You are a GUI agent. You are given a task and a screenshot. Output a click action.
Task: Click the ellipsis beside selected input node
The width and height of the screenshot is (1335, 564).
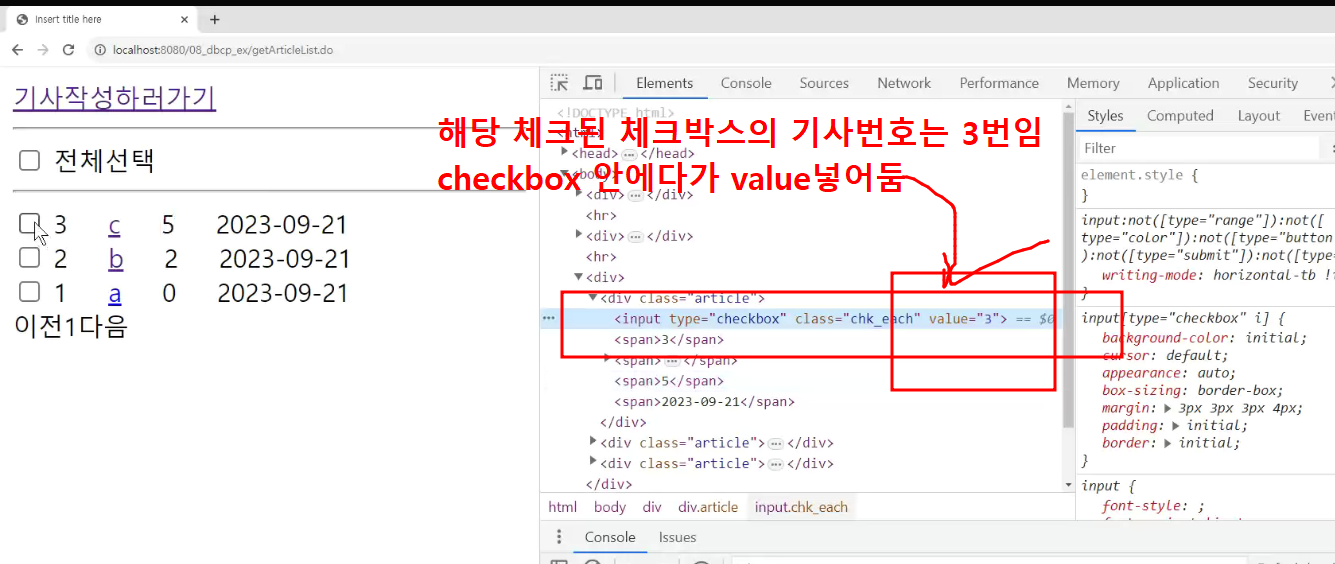[x=548, y=318]
